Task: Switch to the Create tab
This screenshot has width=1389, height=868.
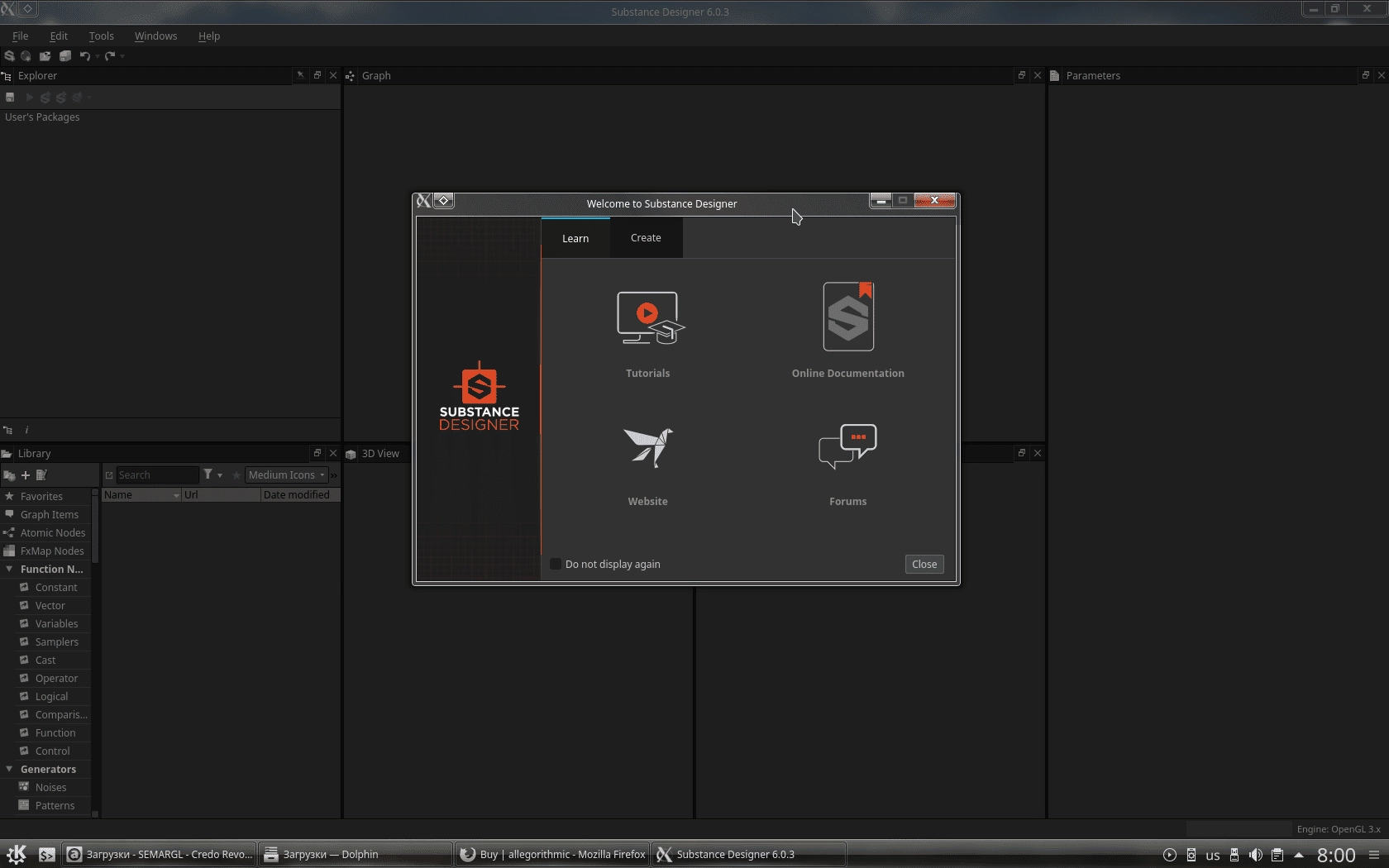Action: coord(646,238)
